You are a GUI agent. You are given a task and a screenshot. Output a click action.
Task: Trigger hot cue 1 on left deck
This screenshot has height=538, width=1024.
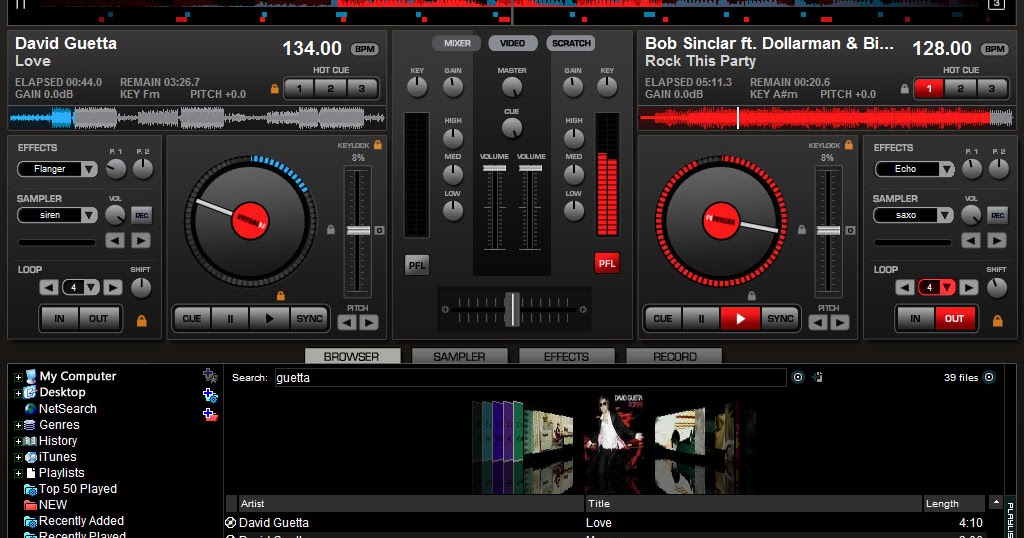[x=300, y=89]
